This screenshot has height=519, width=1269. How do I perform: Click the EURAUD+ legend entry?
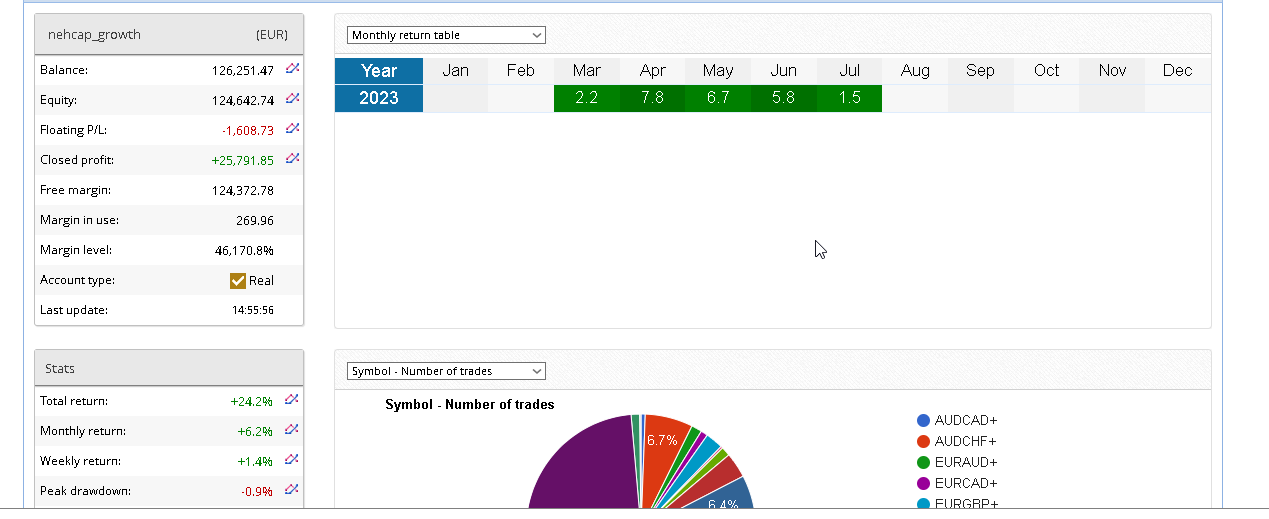(x=965, y=463)
